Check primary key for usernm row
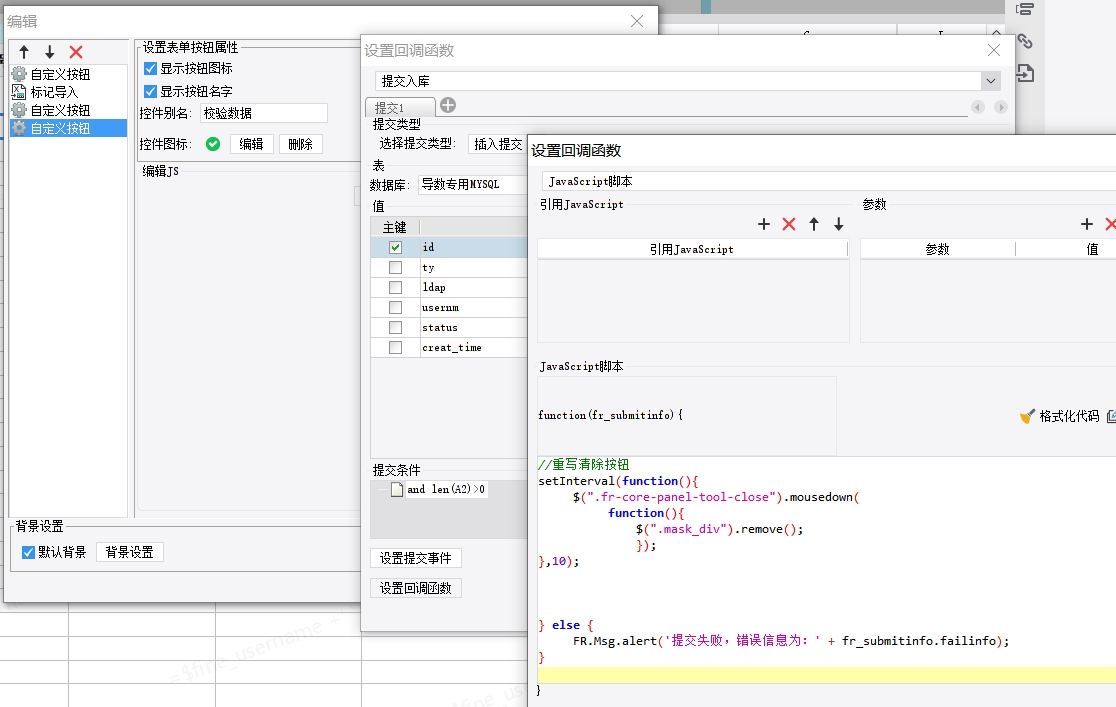Image resolution: width=1116 pixels, height=707 pixels. [396, 308]
